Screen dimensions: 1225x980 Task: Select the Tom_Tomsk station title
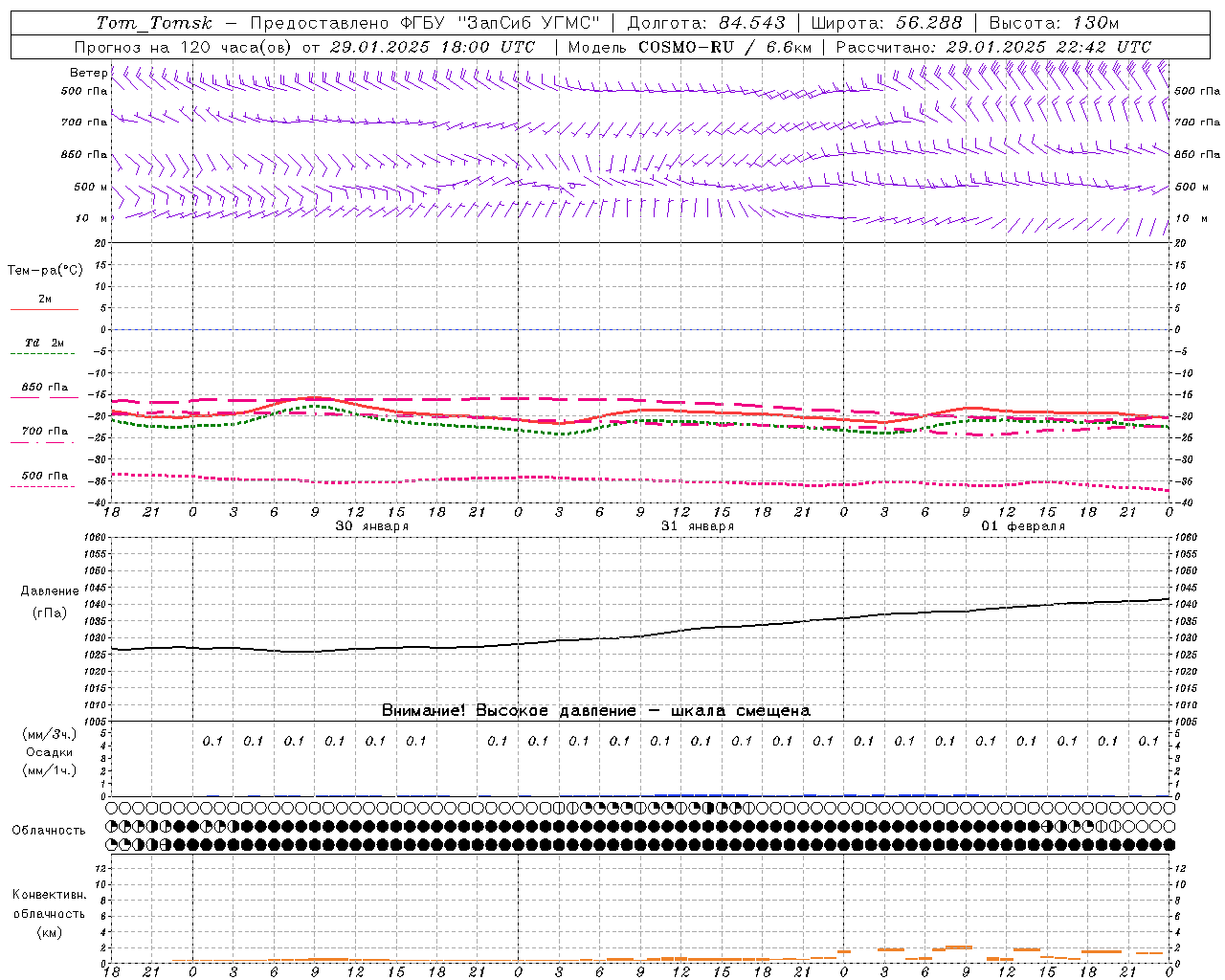coord(154,23)
